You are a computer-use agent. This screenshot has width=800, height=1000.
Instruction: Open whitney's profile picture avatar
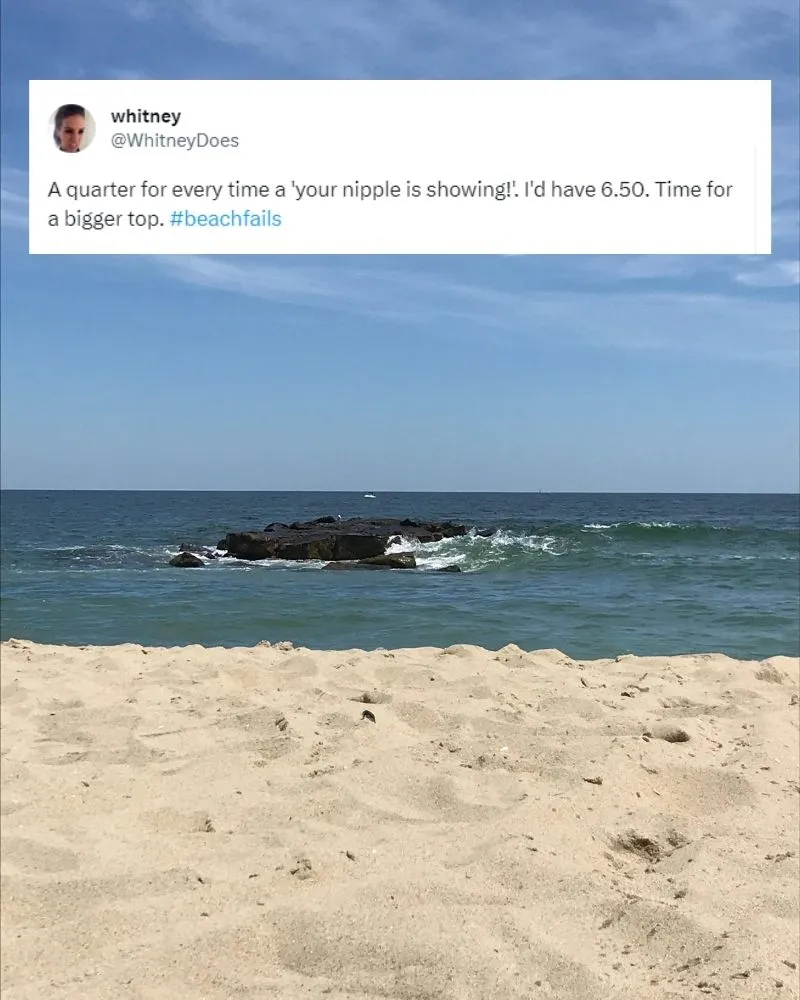point(72,128)
